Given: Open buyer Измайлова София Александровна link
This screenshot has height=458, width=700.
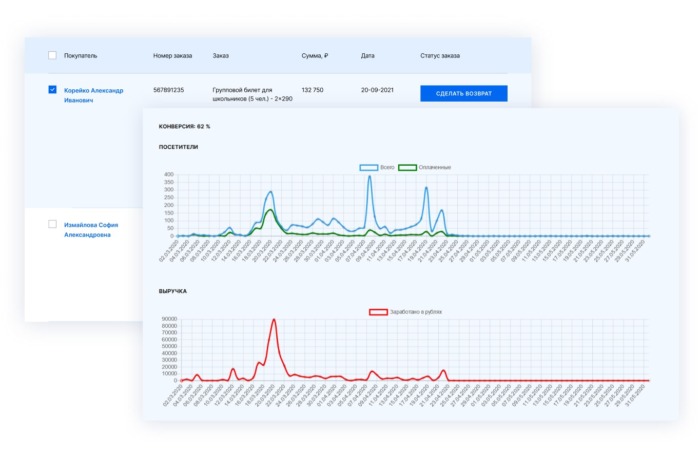Looking at the screenshot, I should [x=92, y=230].
